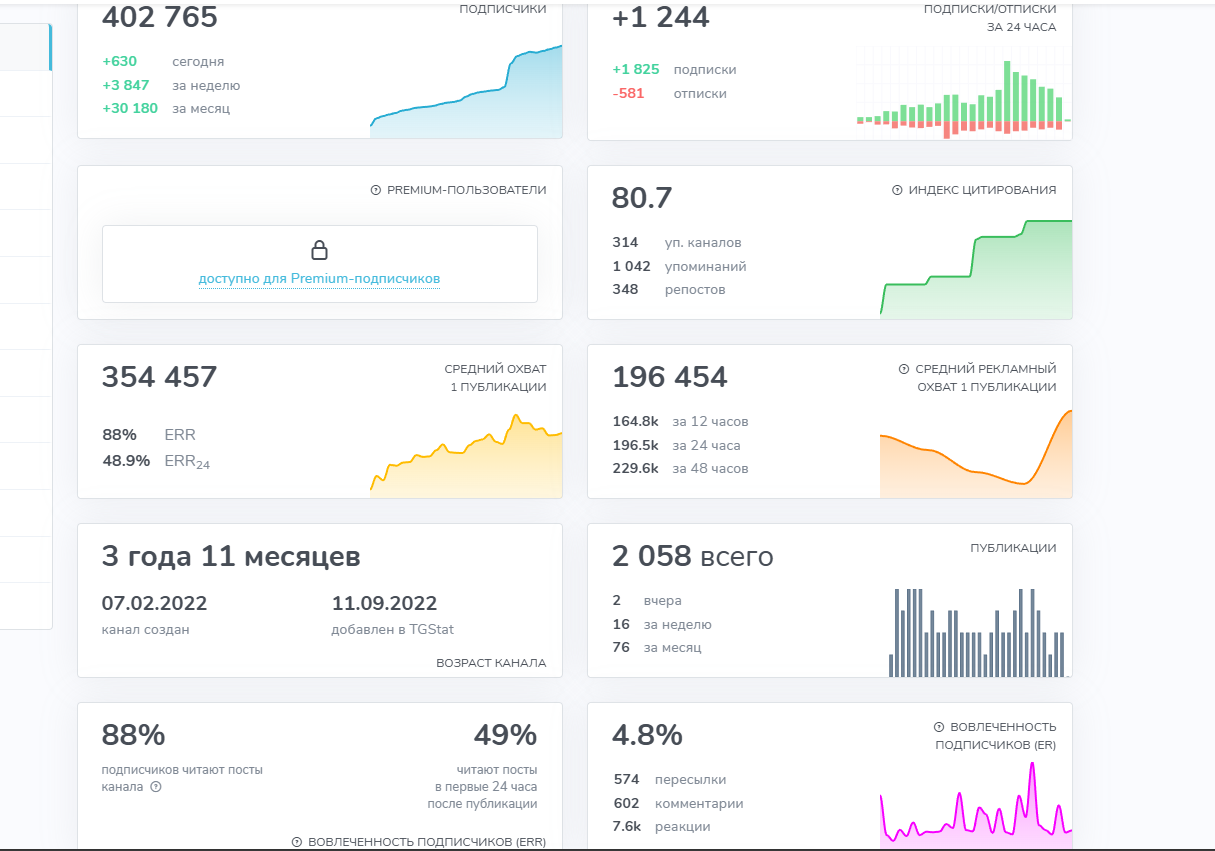Click help icon next to PREMIUM-ПОЛЬЗОВАТЕЛИ
The width and height of the screenshot is (1215, 851).
[376, 190]
